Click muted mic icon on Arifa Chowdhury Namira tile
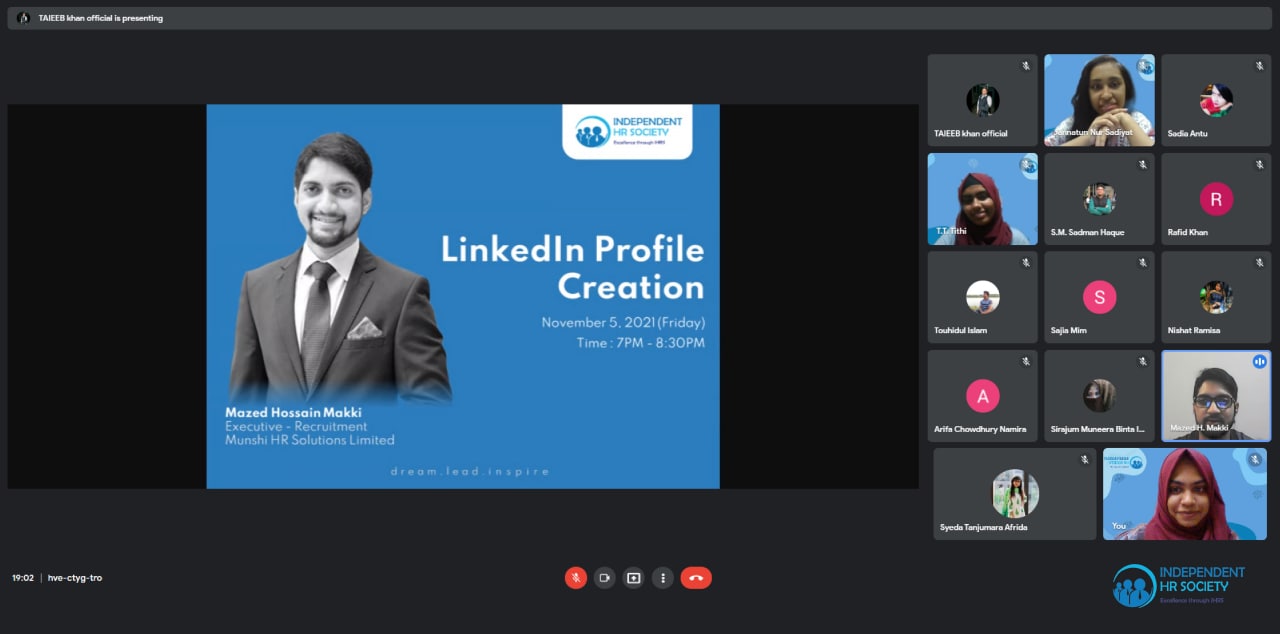The height and width of the screenshot is (634, 1280). (x=1025, y=362)
